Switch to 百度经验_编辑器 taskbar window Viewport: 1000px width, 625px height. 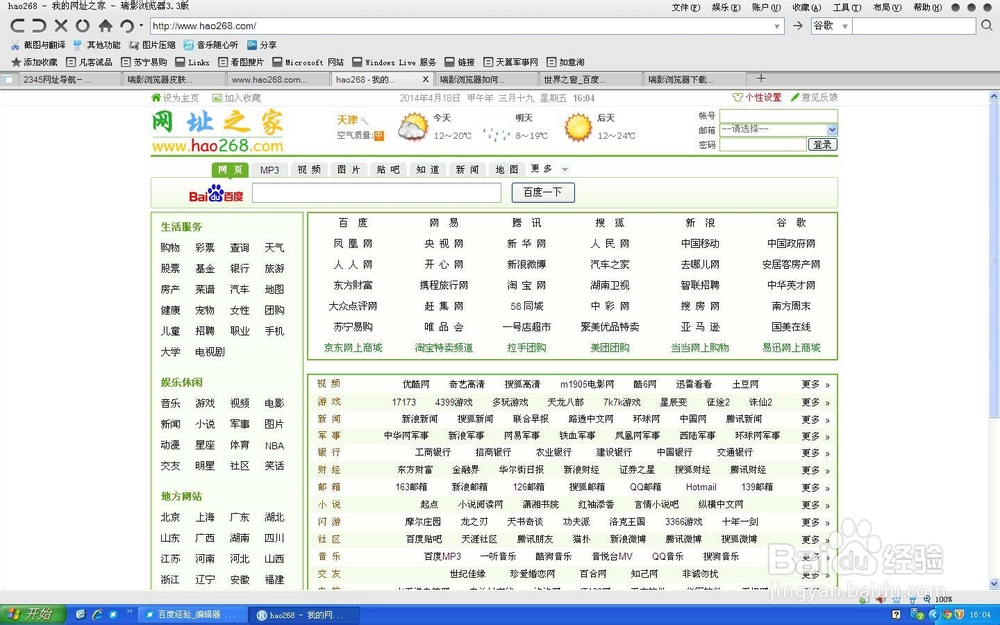[191, 615]
